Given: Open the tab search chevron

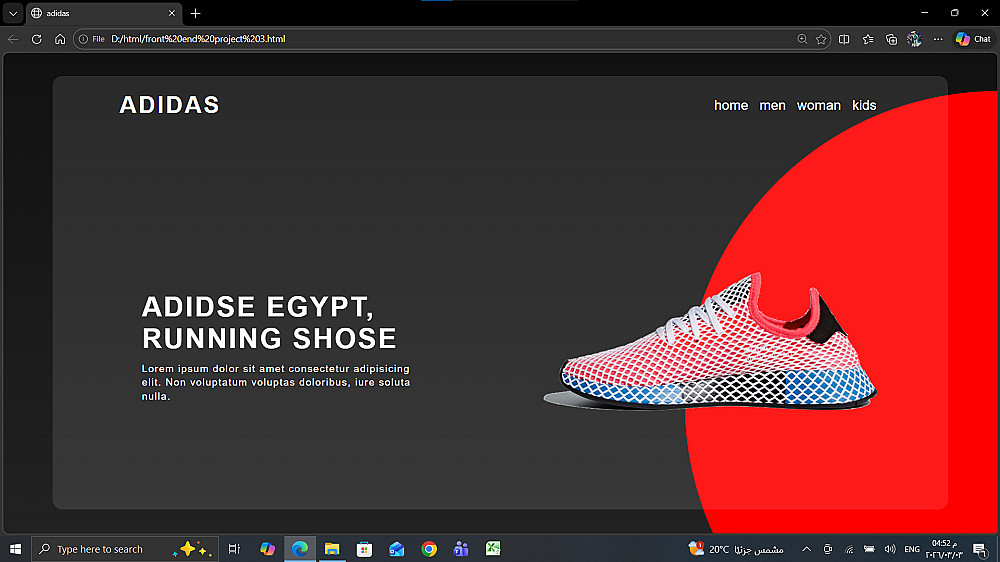Looking at the screenshot, I should click(13, 13).
